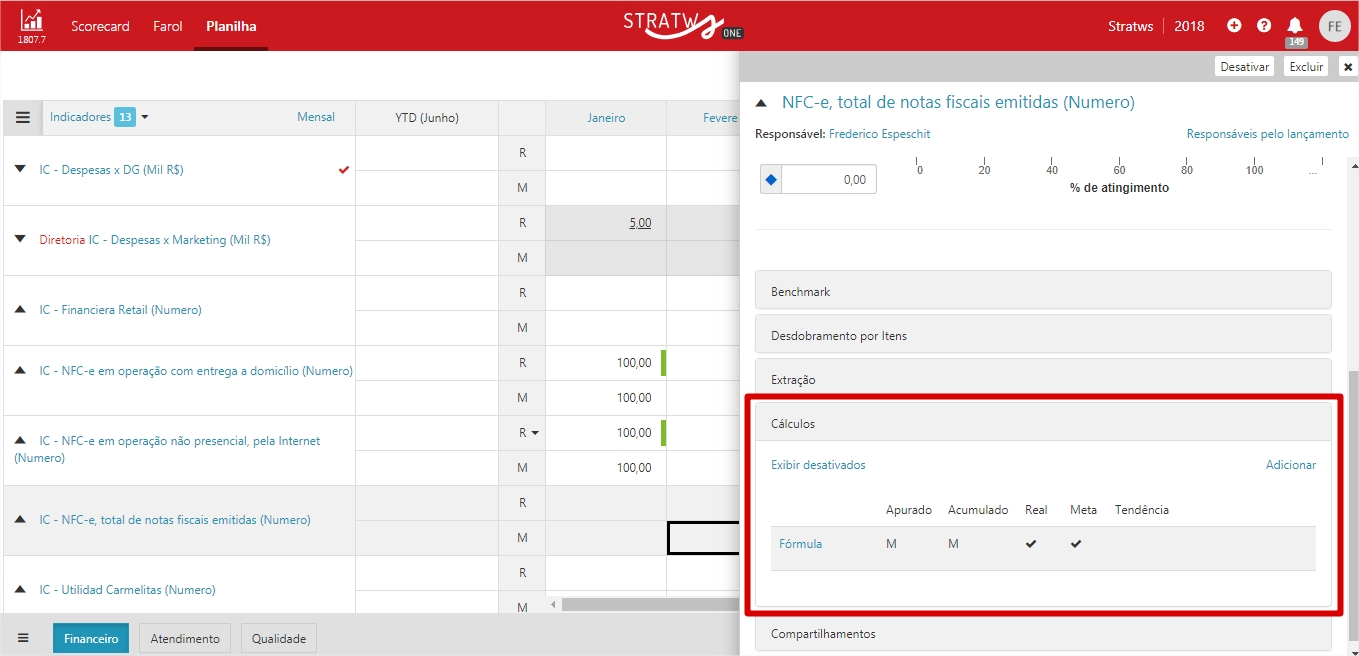Click the Stratws chart logo icon

(31, 21)
